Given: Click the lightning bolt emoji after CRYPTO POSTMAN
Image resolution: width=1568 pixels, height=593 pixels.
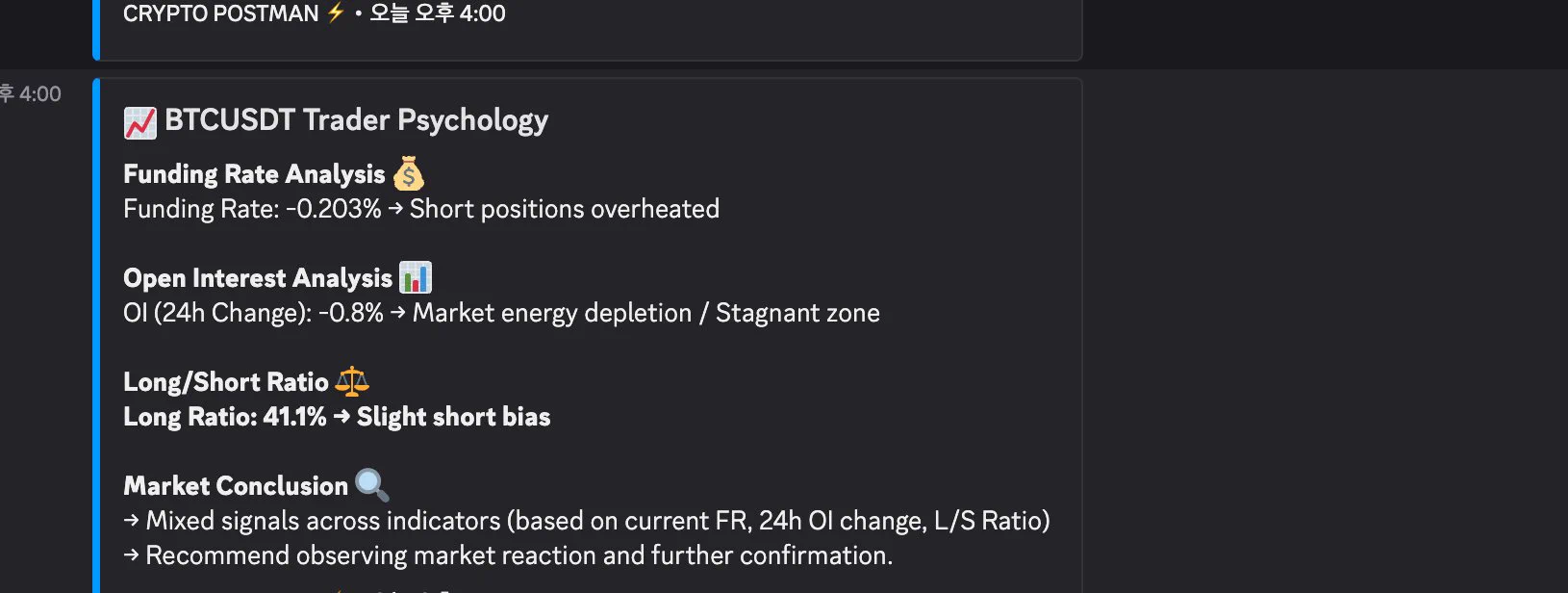Looking at the screenshot, I should tap(336, 13).
